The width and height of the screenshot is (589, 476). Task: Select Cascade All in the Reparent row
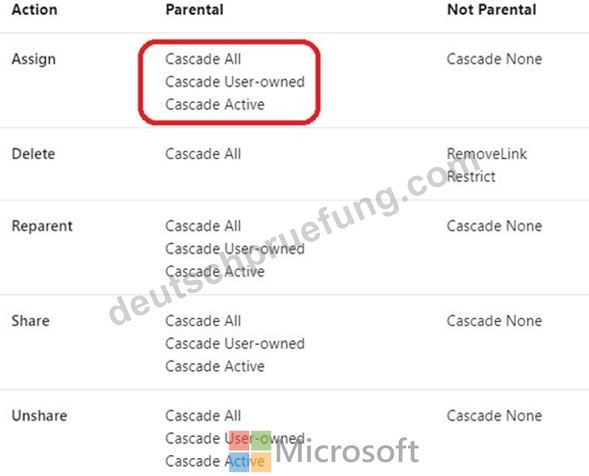tap(203, 226)
